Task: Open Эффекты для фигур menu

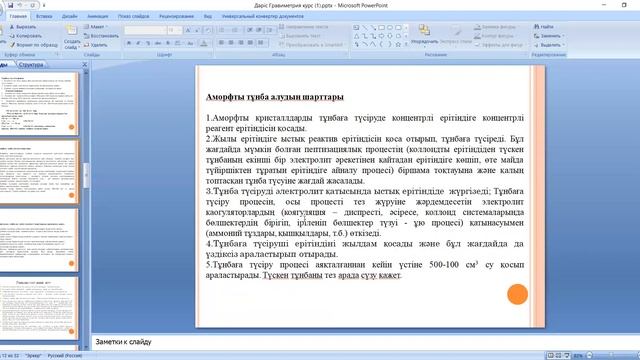Action: coord(500,45)
